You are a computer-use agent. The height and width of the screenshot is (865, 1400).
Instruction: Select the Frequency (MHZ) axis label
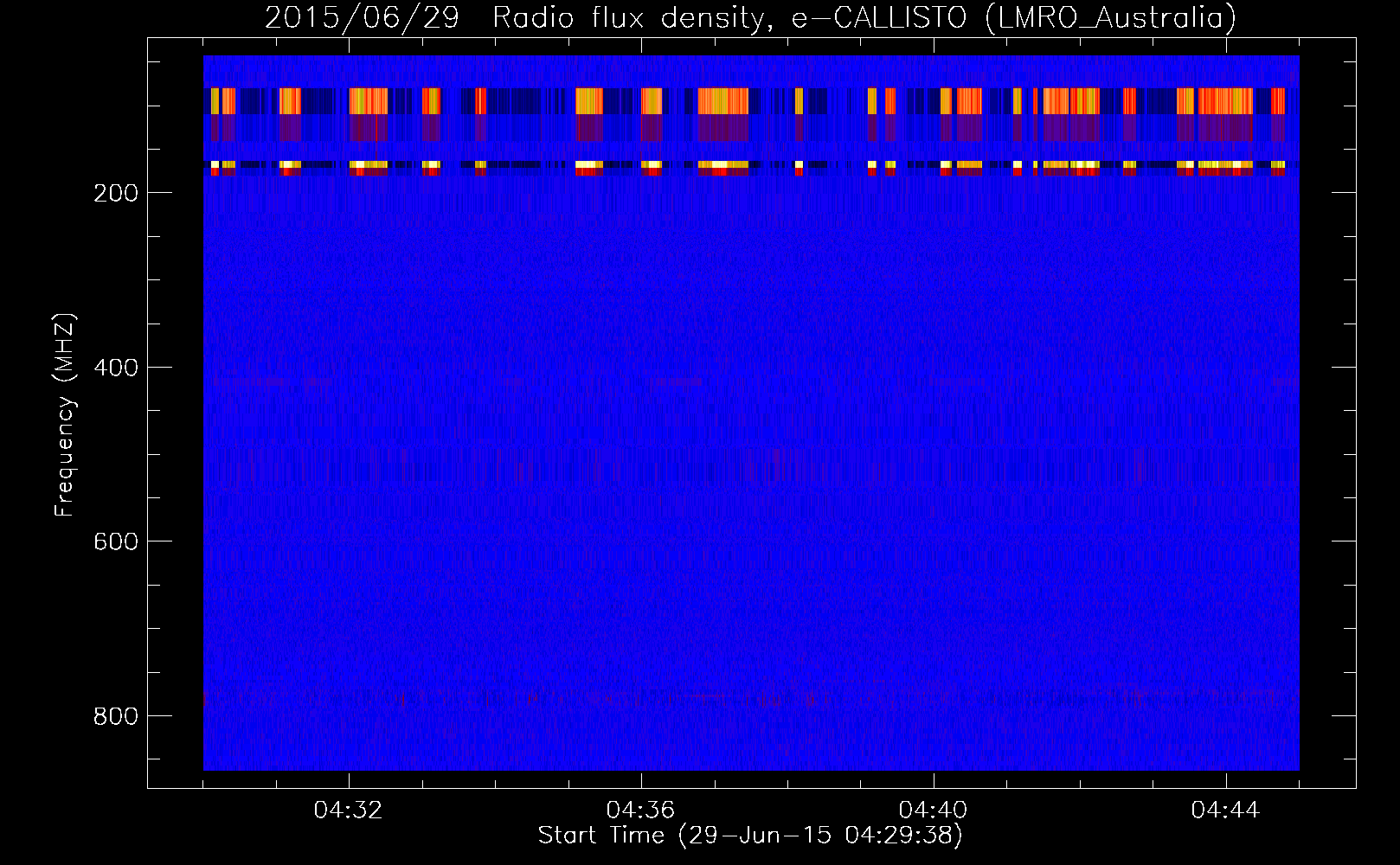click(x=65, y=415)
